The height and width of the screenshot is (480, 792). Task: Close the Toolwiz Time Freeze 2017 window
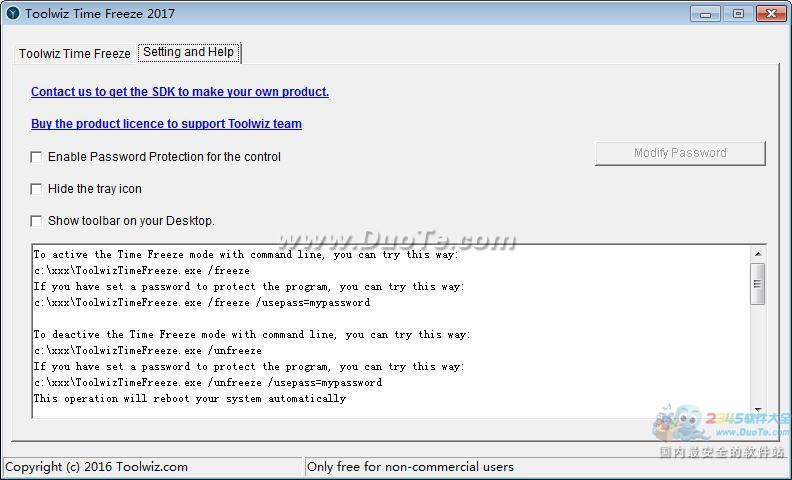771,14
